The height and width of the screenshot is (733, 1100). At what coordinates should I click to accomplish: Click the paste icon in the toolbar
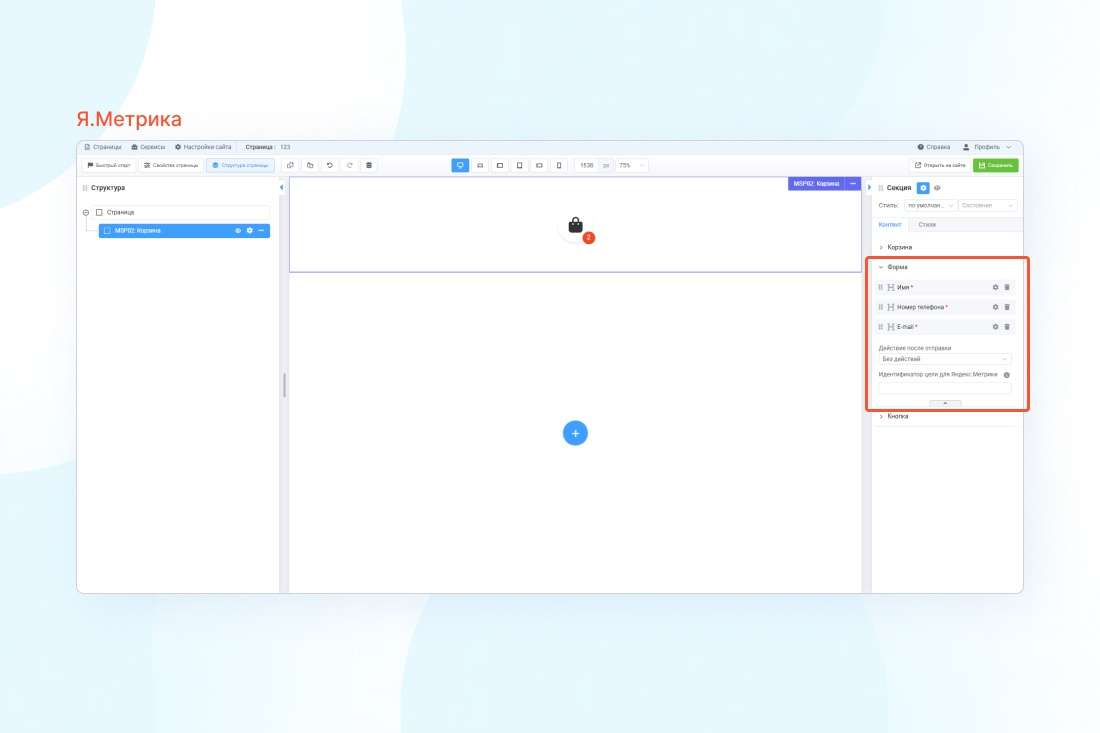point(310,166)
